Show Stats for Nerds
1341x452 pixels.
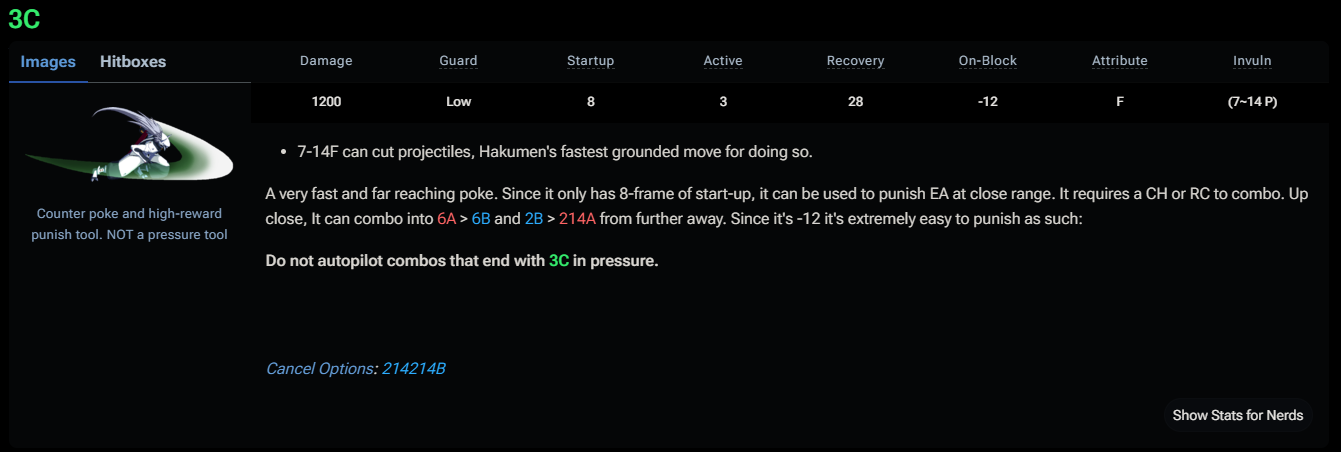(x=1237, y=415)
